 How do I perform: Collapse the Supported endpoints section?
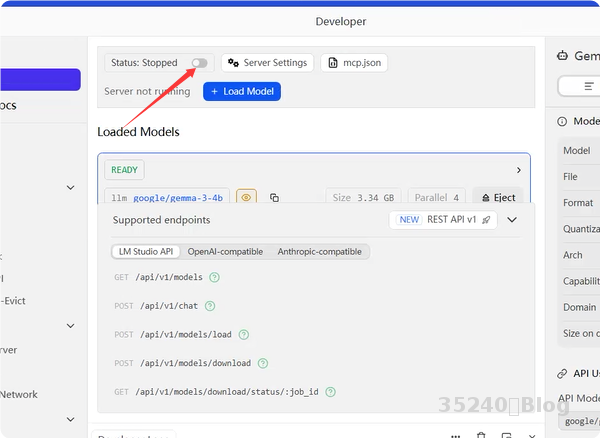[x=512, y=220]
